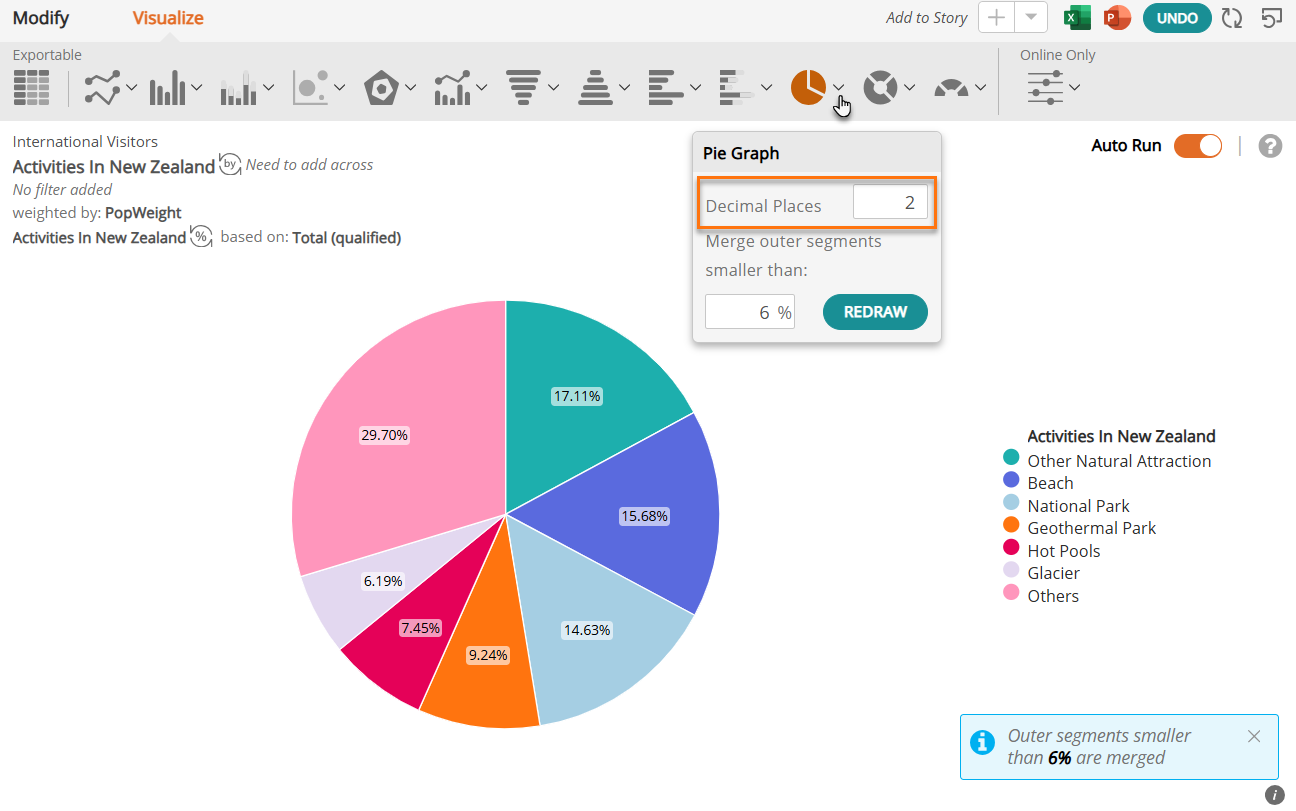Click the merge threshold percent field
Image resolution: width=1296 pixels, height=811 pixels.
coord(750,312)
